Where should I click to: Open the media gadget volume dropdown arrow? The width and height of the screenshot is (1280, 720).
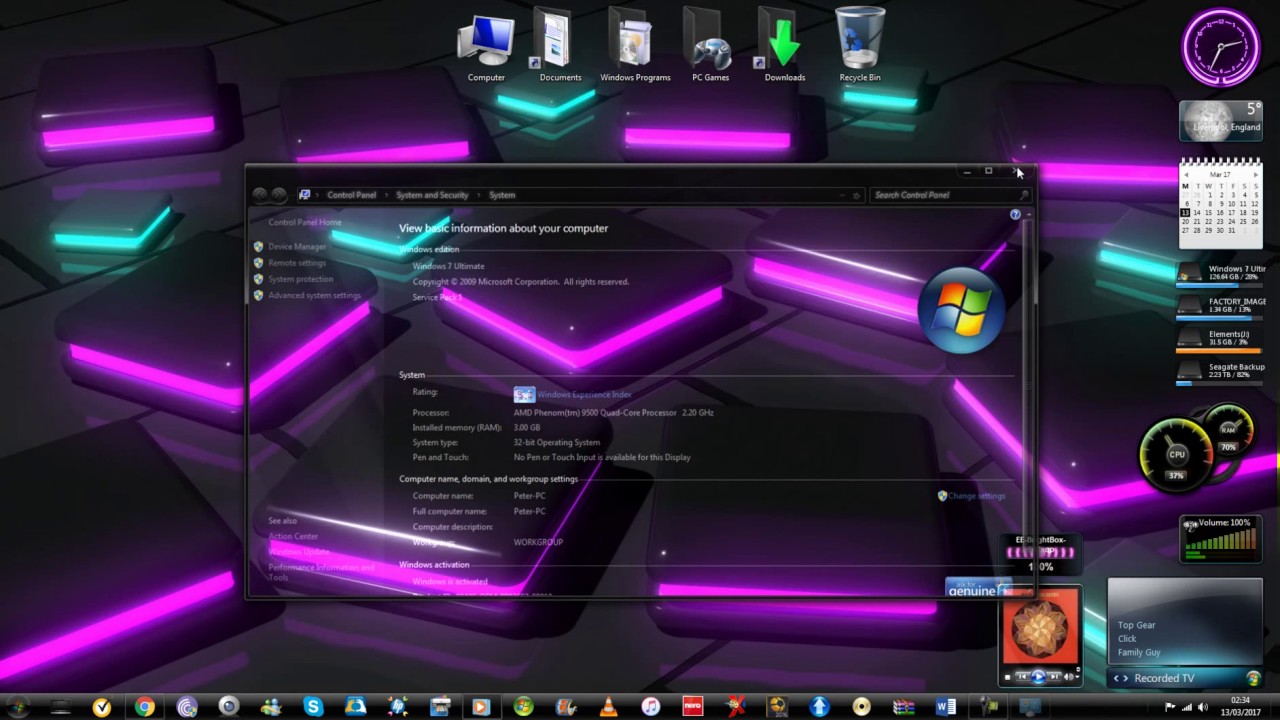1078,677
